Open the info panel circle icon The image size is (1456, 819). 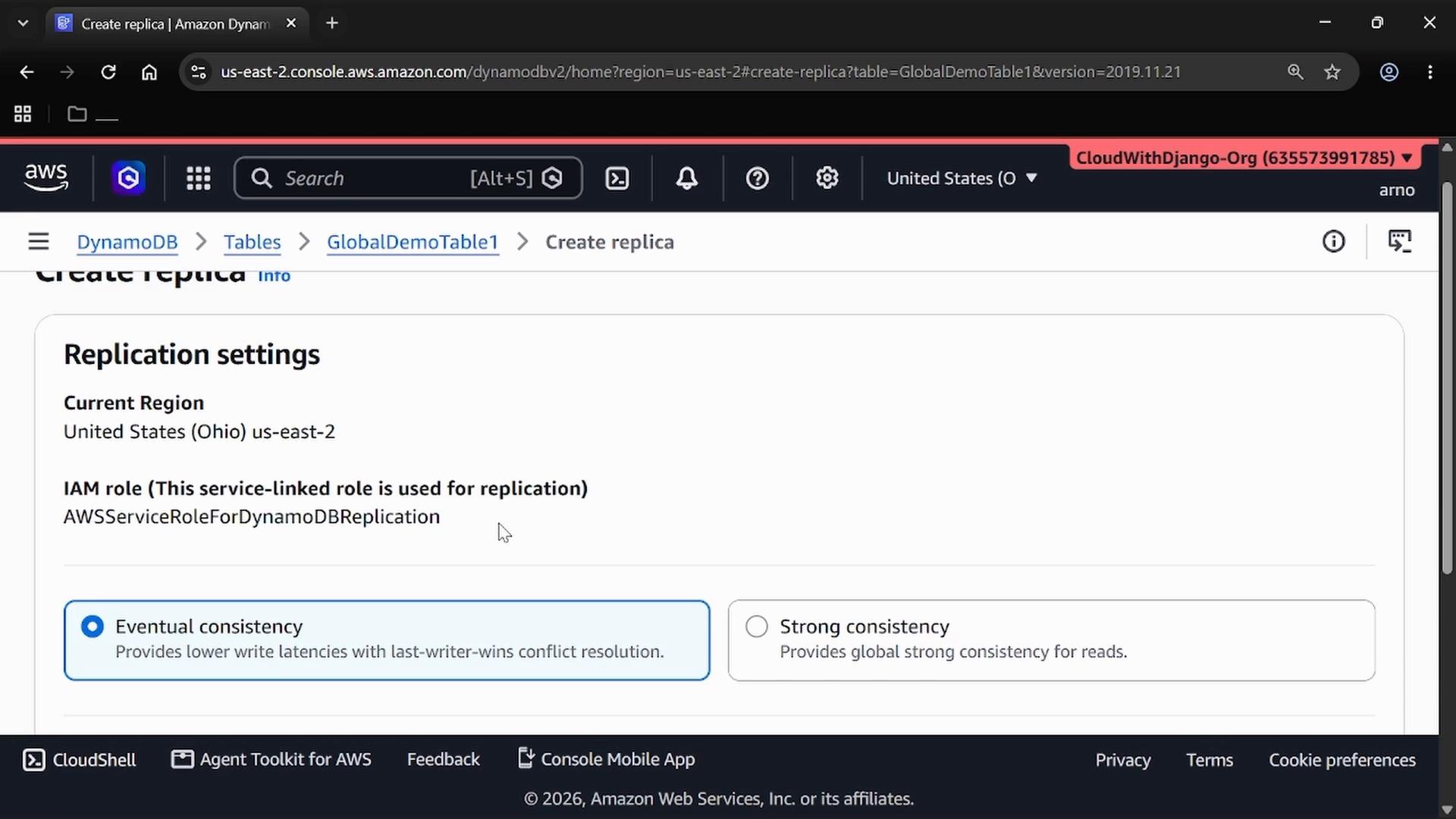(x=1333, y=241)
